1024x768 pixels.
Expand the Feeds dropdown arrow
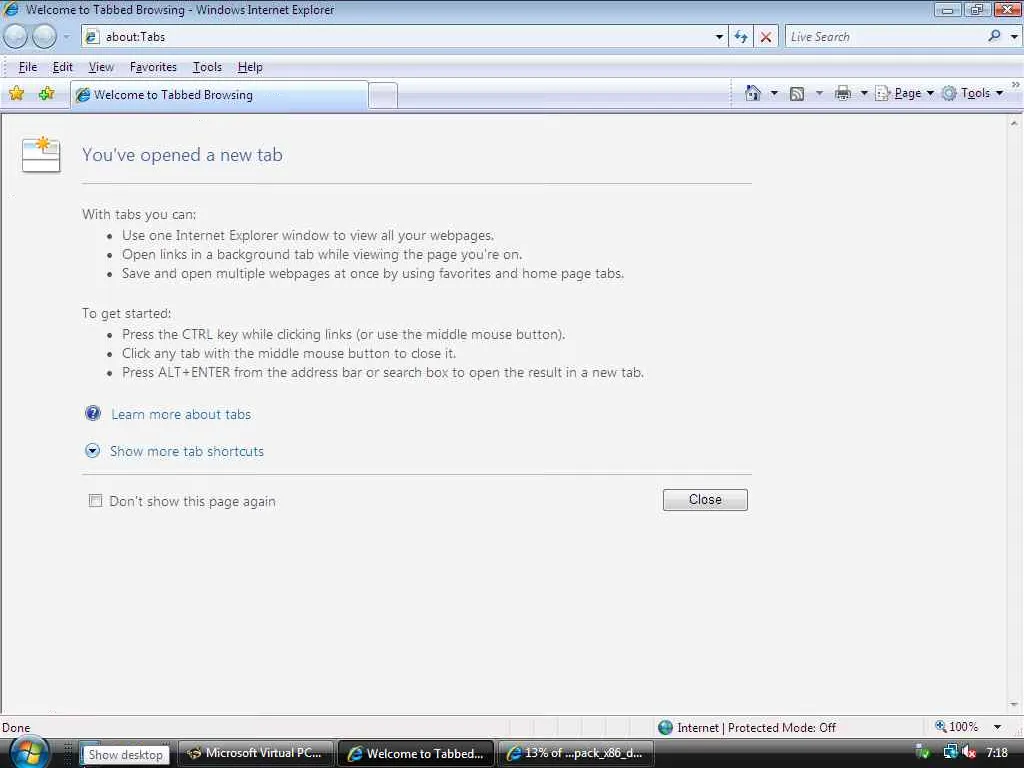[x=819, y=93]
